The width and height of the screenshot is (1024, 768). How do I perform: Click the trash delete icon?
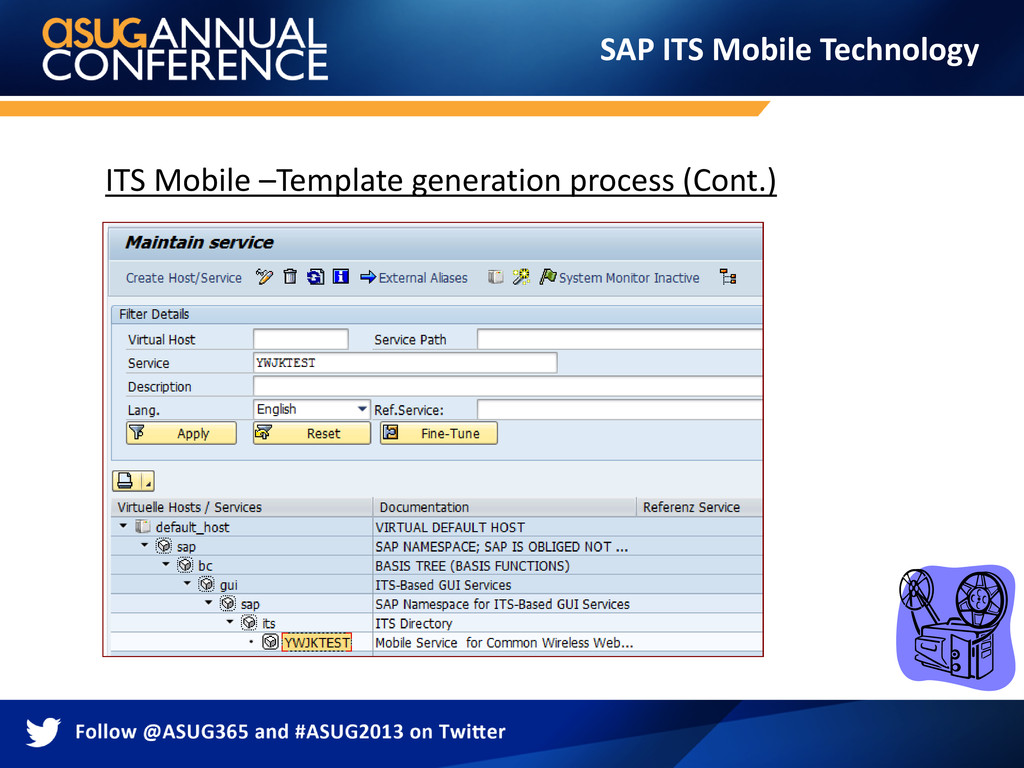coord(290,277)
